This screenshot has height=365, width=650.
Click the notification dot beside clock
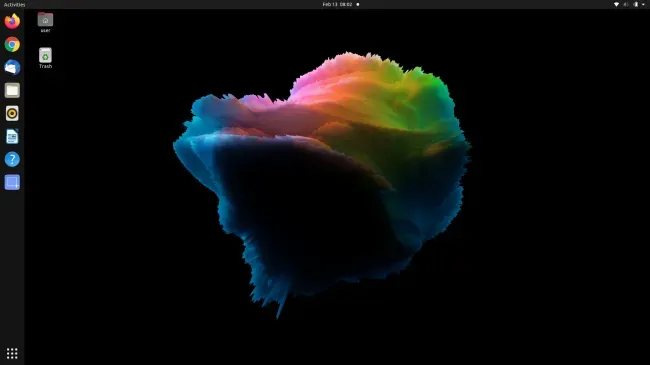pos(358,4)
